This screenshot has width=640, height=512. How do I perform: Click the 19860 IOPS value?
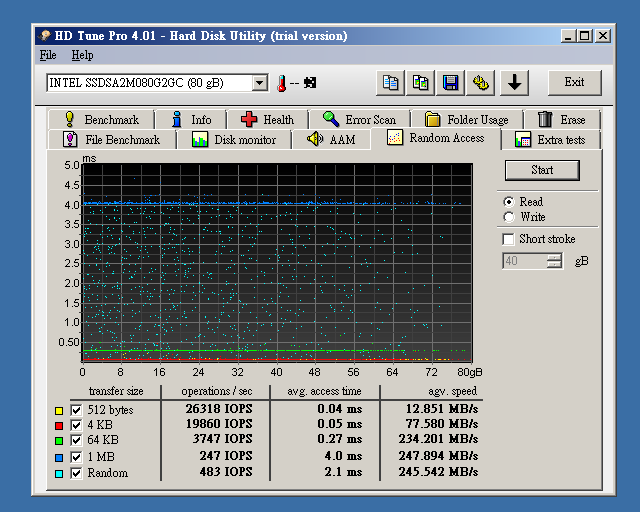(x=219, y=424)
